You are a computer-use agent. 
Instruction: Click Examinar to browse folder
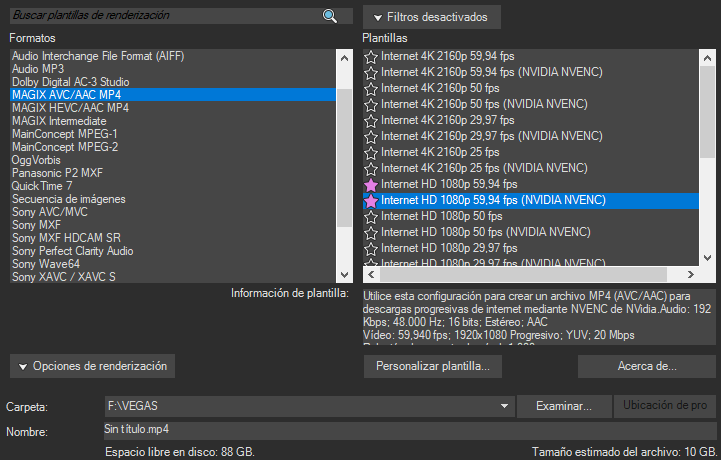564,406
